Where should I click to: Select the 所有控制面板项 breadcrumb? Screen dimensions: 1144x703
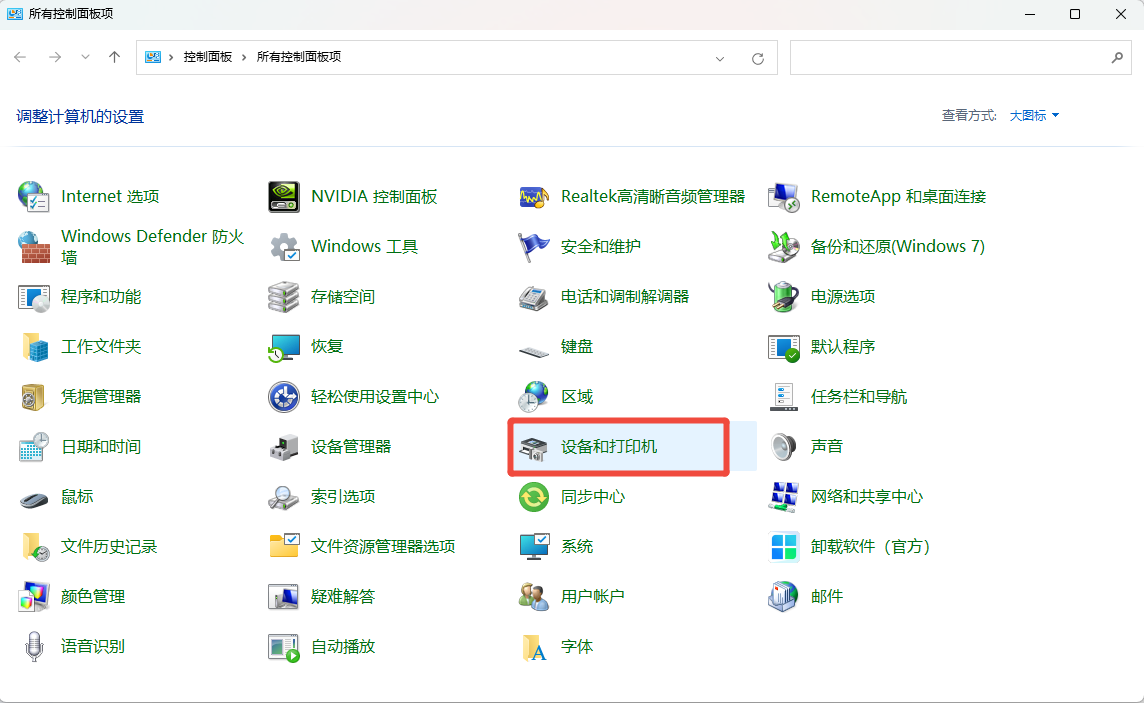[298, 57]
